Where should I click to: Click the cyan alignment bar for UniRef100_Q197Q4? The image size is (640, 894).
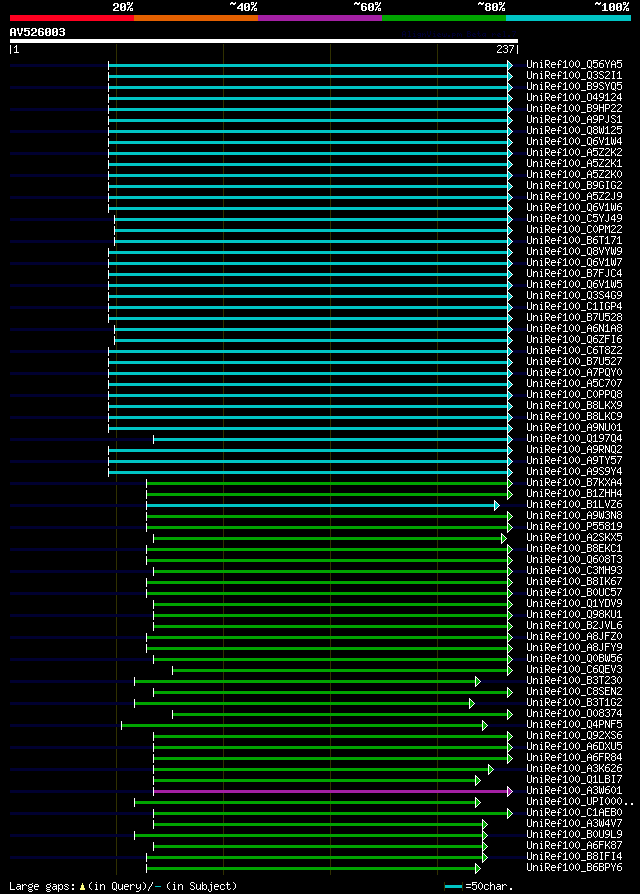[333, 440]
